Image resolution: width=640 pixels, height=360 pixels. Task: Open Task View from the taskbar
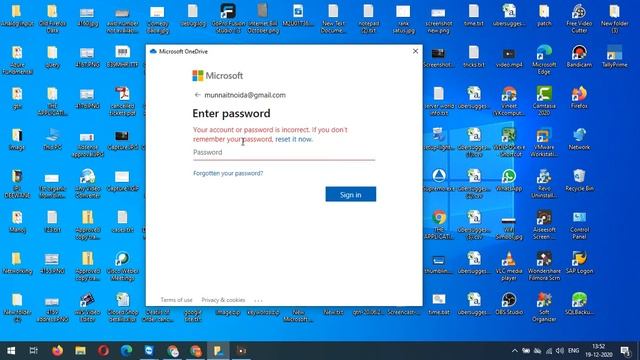(33, 351)
